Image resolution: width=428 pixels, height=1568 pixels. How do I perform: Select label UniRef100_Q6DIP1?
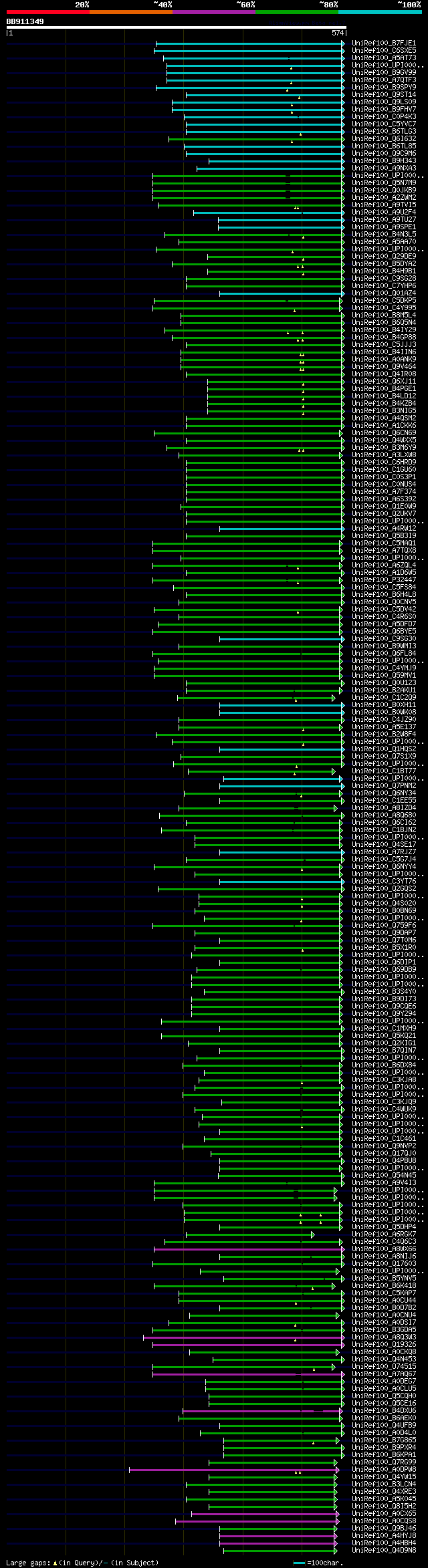(384, 962)
